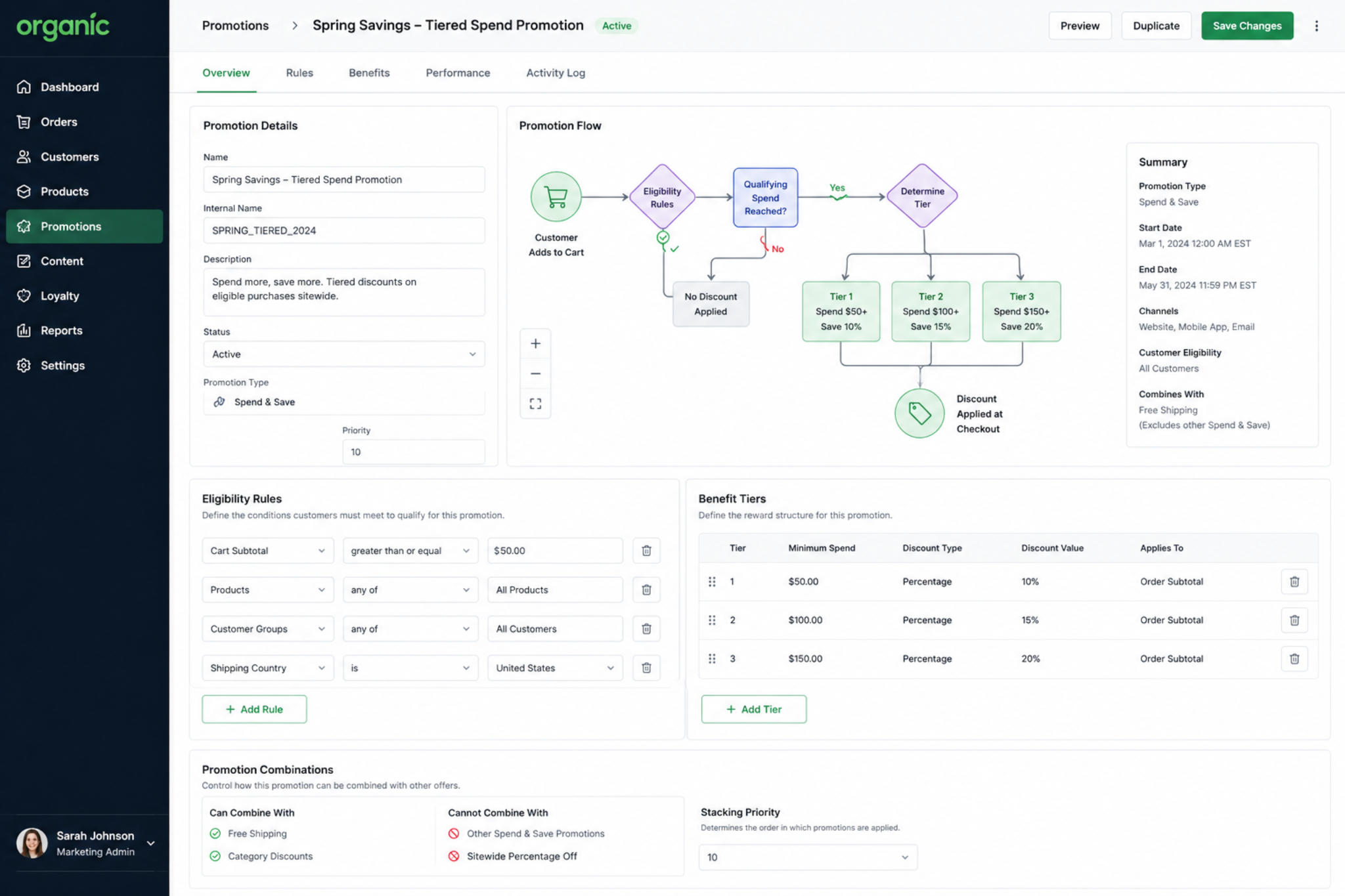
Task: Enter fullscreen view of the Promotion Flow
Action: click(535, 403)
